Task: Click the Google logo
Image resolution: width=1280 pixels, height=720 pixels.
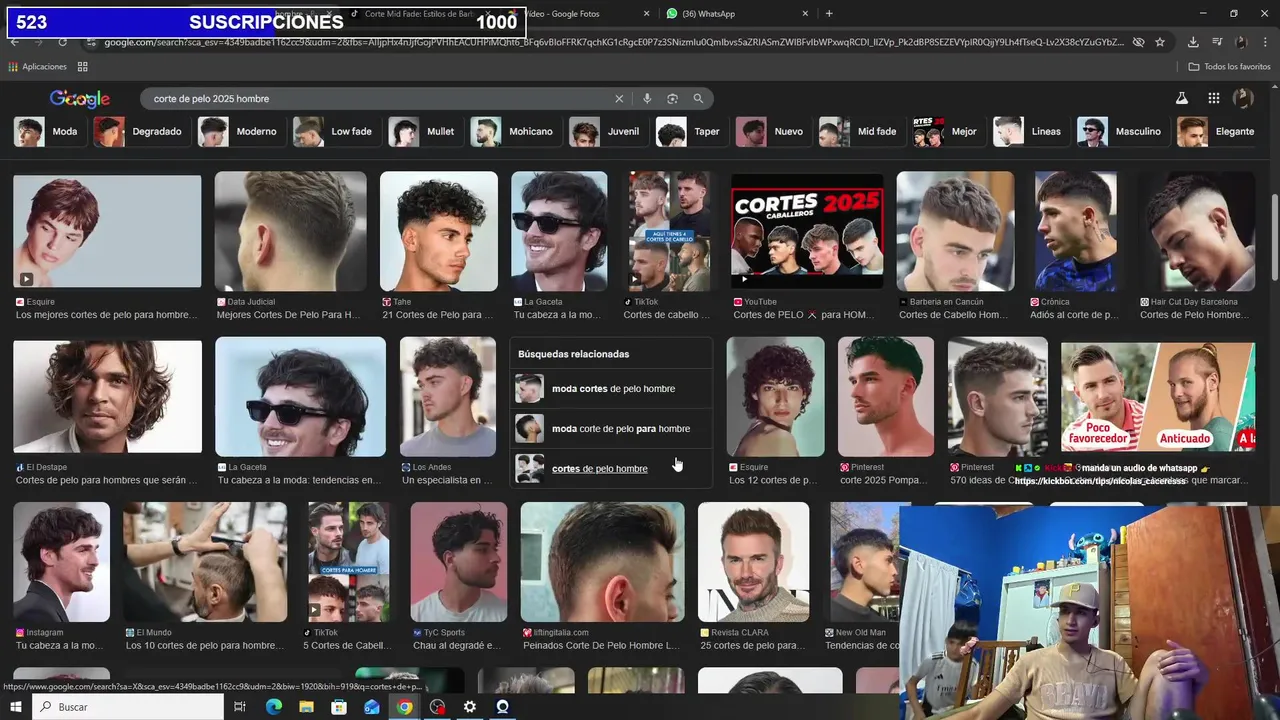Action: click(x=80, y=99)
